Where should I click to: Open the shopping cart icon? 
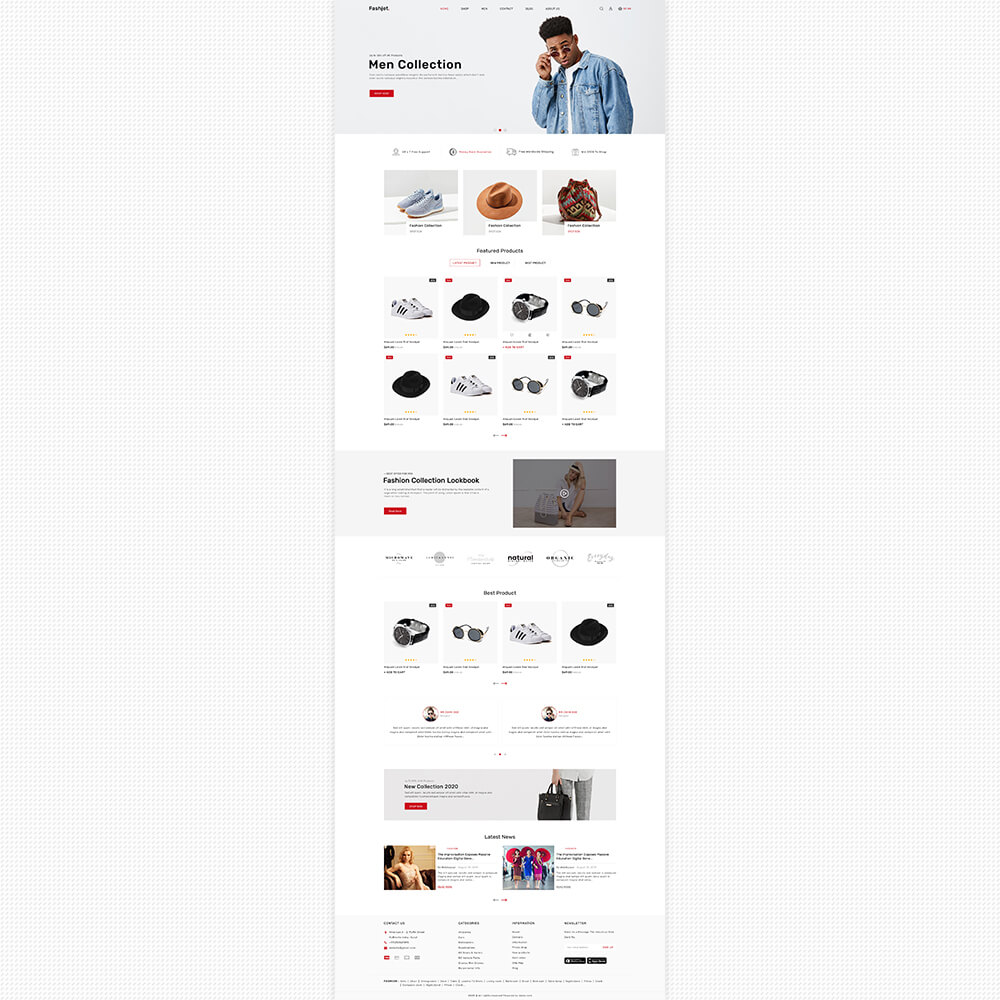(620, 9)
